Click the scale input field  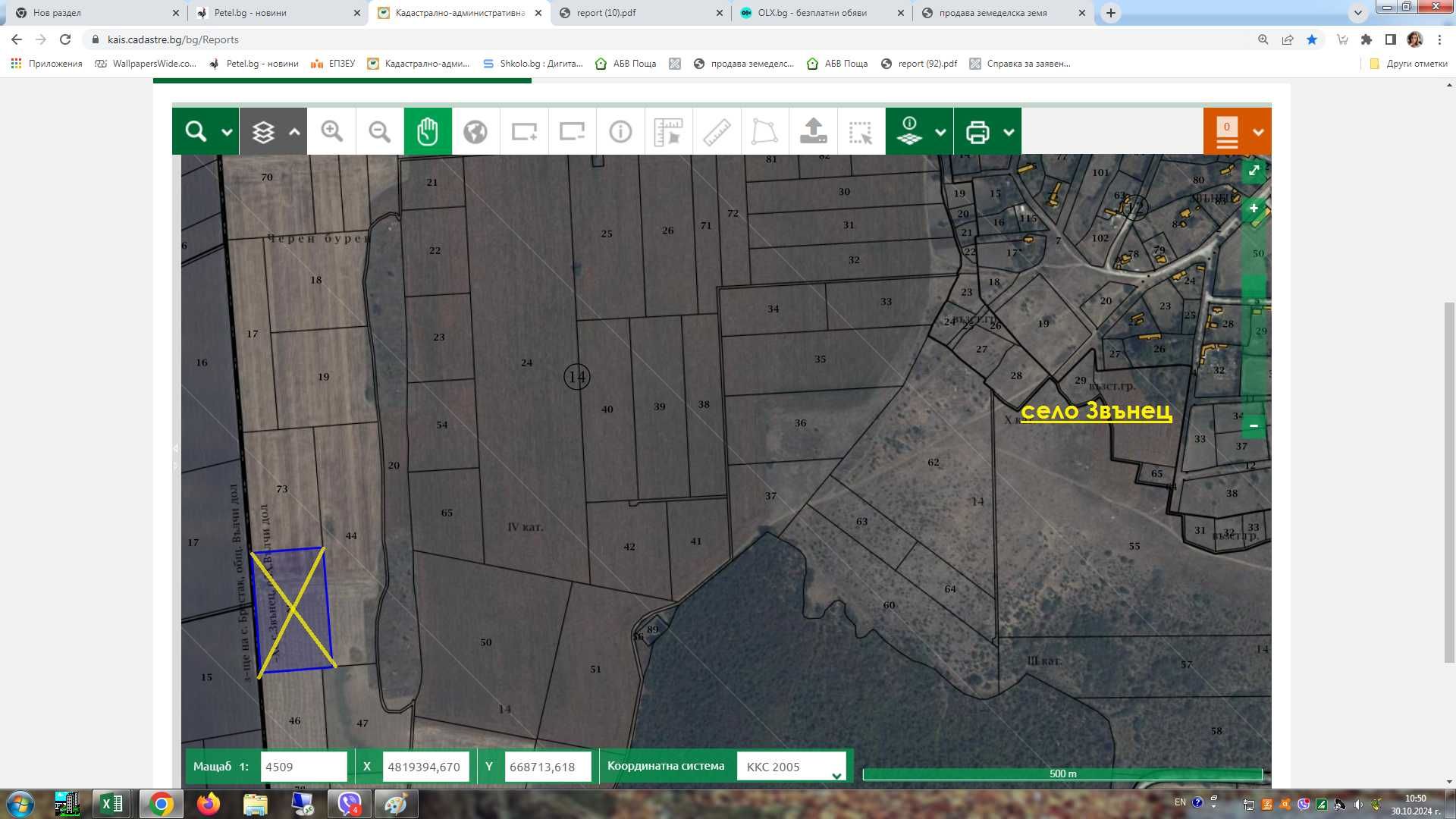(x=303, y=767)
